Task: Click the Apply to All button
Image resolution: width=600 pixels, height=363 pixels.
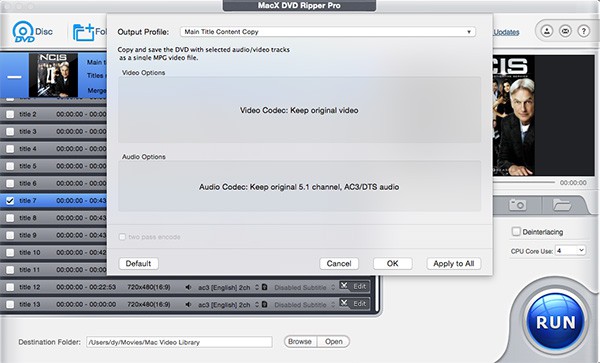Action: point(453,264)
